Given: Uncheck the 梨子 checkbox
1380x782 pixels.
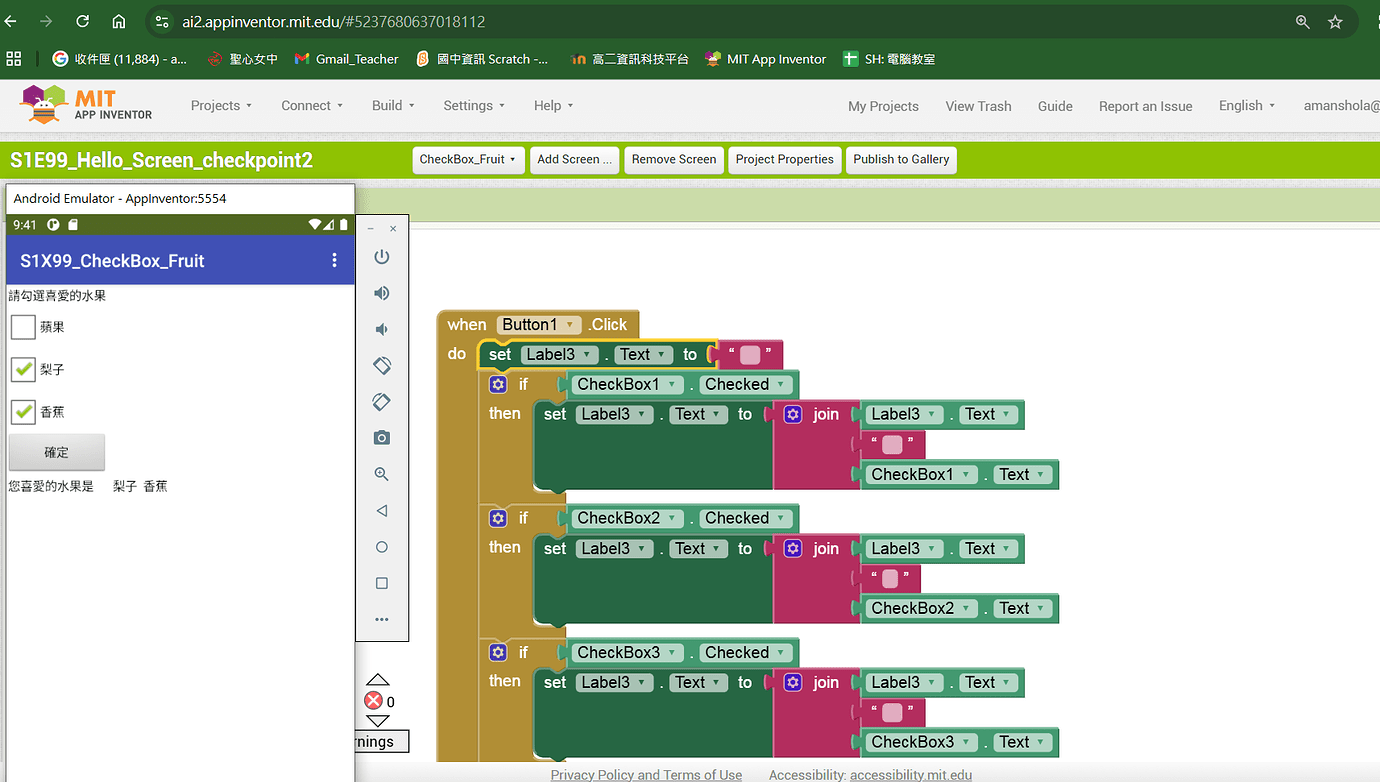Looking at the screenshot, I should 22,369.
